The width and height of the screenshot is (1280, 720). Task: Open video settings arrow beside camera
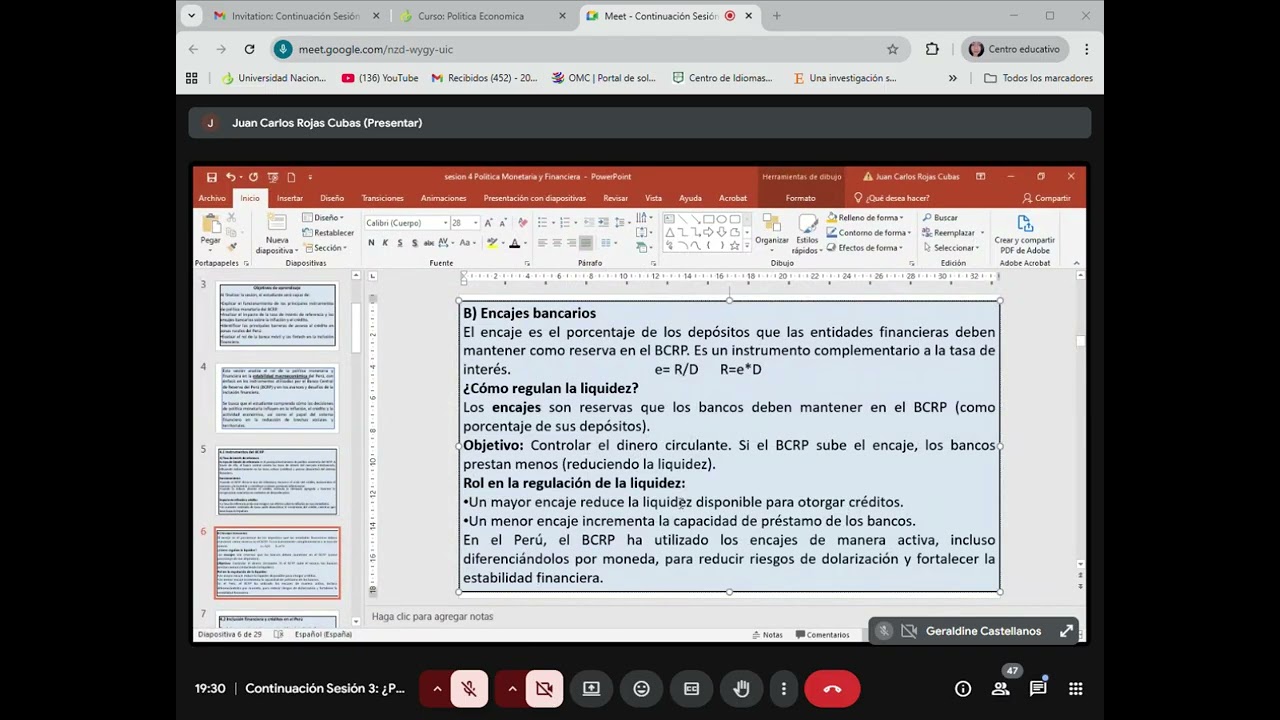512,689
